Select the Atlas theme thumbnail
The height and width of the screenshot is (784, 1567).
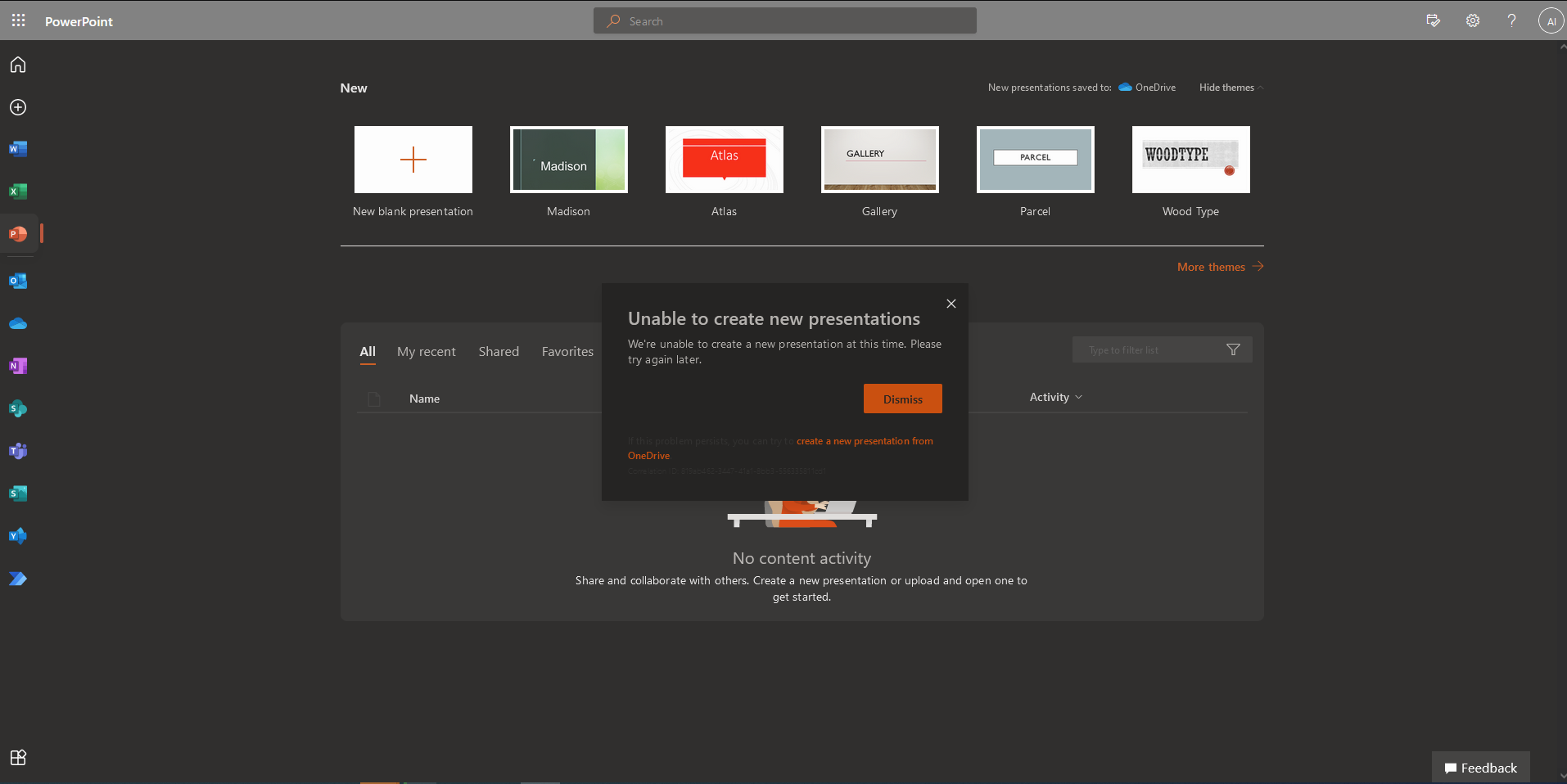tap(724, 160)
